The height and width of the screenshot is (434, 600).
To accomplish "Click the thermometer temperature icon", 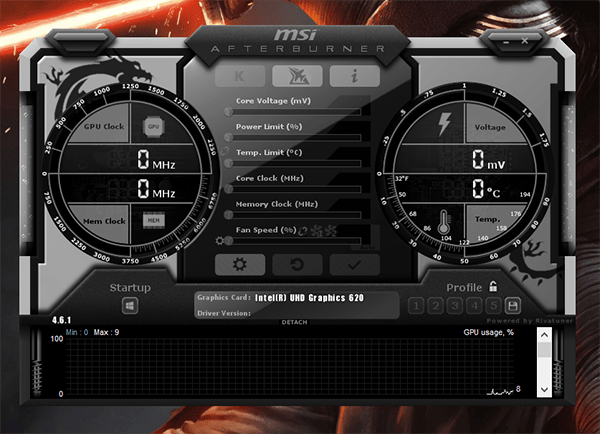I will (x=444, y=222).
